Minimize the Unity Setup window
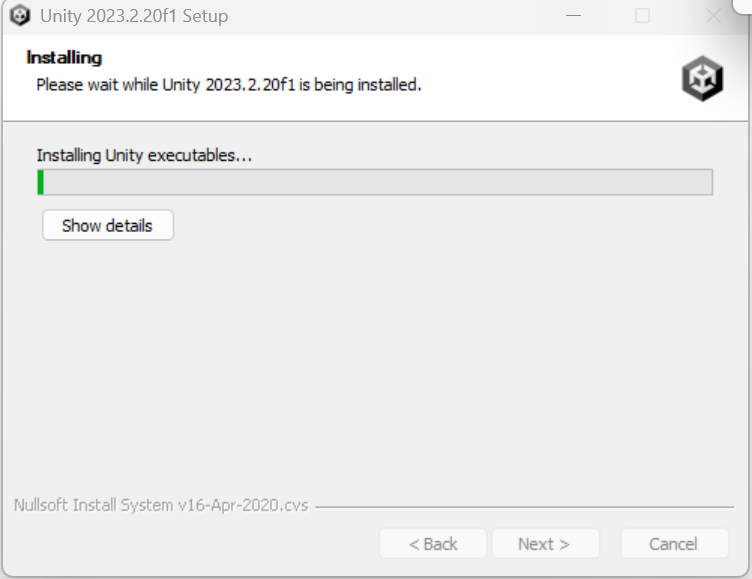 (x=573, y=16)
